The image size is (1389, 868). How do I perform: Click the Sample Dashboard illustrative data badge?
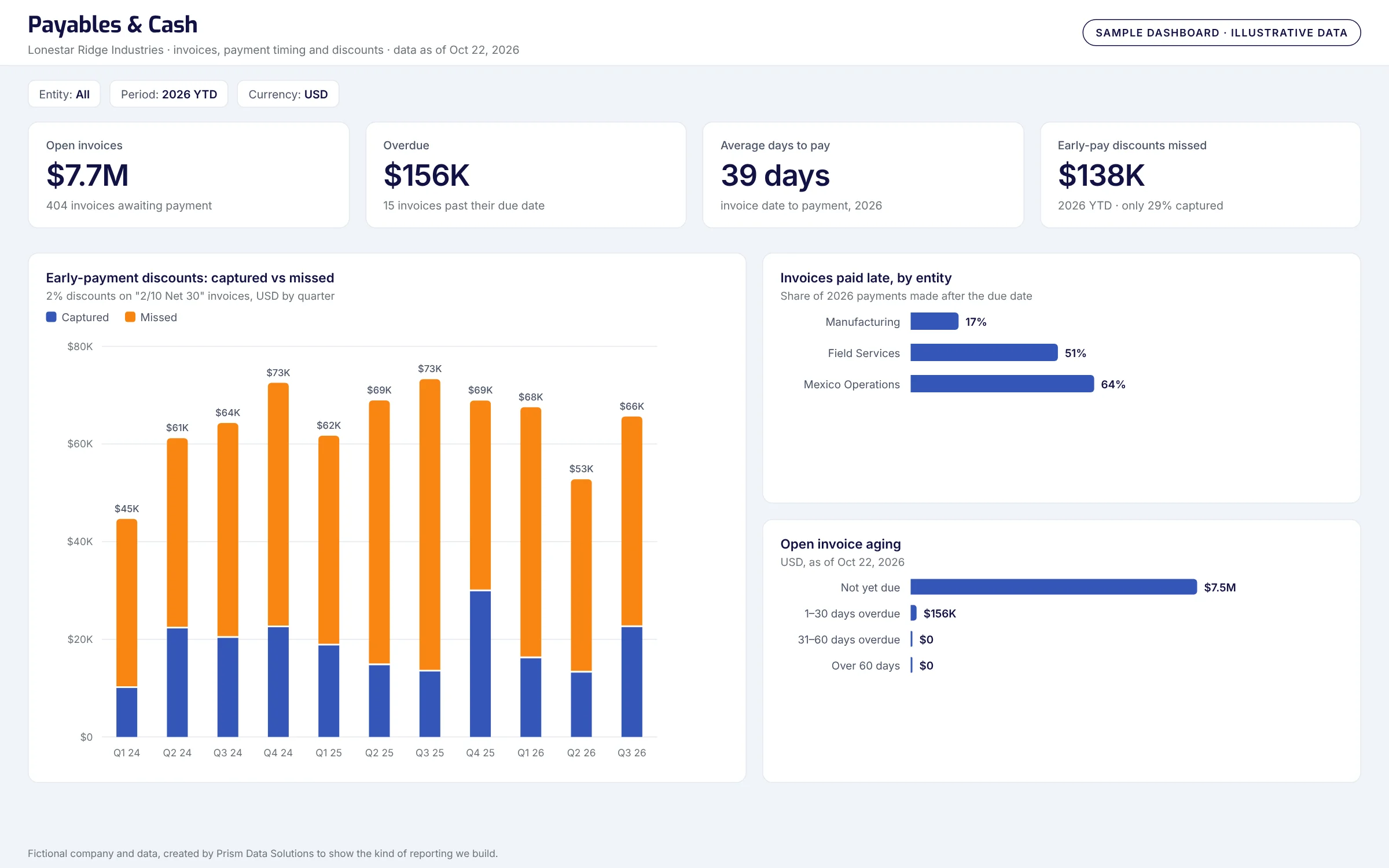(x=1221, y=32)
